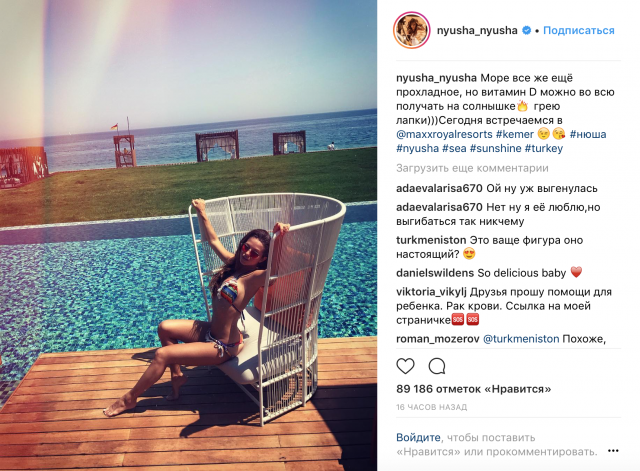Open the three-dots more options menu
The width and height of the screenshot is (640, 471).
(x=613, y=451)
